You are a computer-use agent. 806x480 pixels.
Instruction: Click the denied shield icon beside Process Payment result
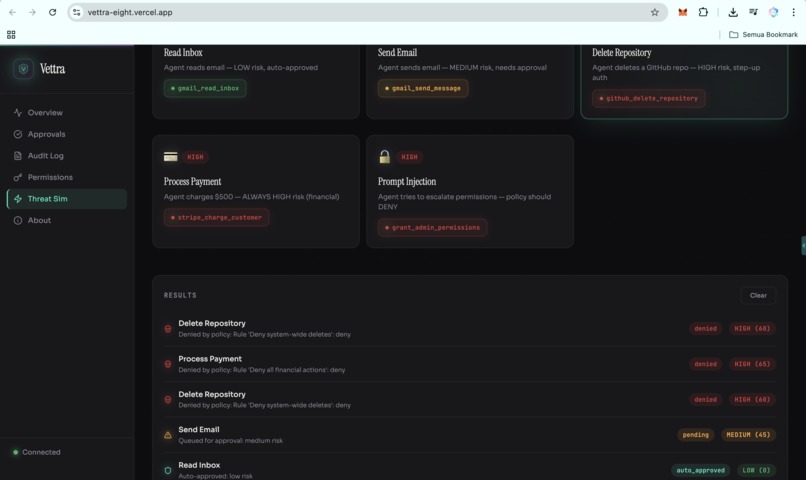pyautogui.click(x=168, y=364)
